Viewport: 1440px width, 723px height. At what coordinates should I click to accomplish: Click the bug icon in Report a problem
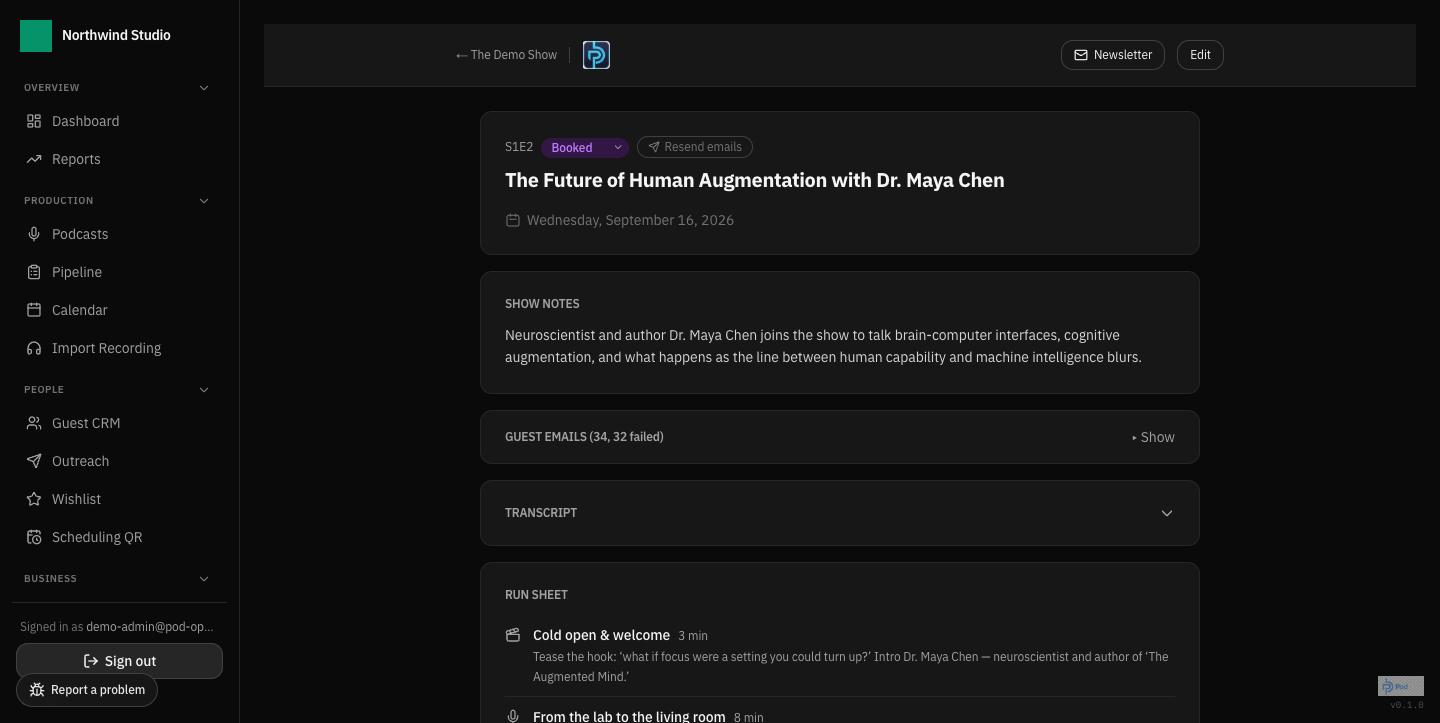point(37,690)
